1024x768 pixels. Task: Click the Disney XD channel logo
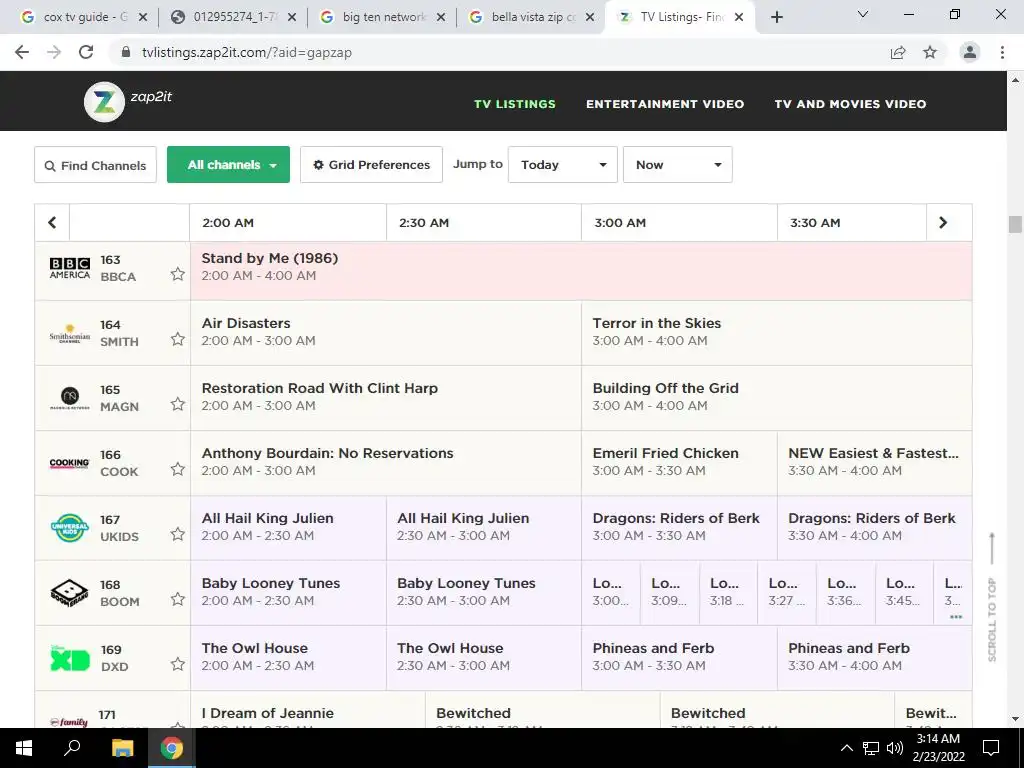(70, 658)
